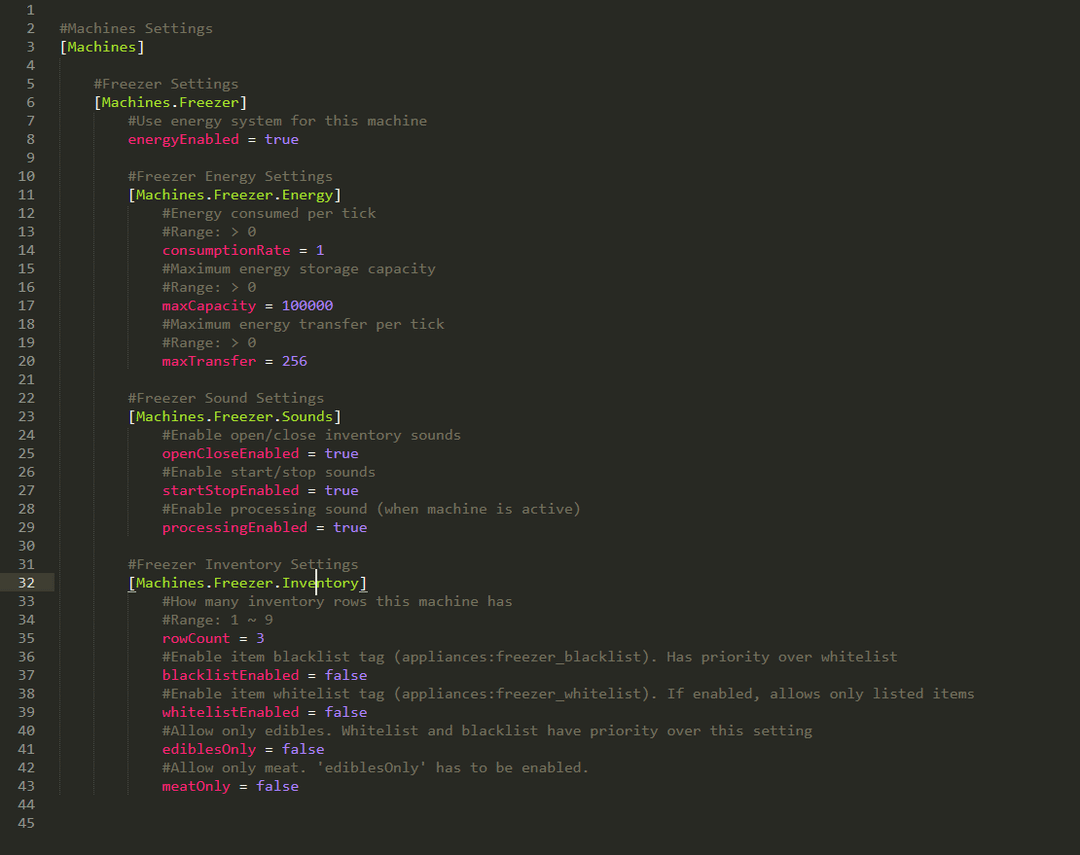Click the #Machines Settings comment

click(x=136, y=29)
